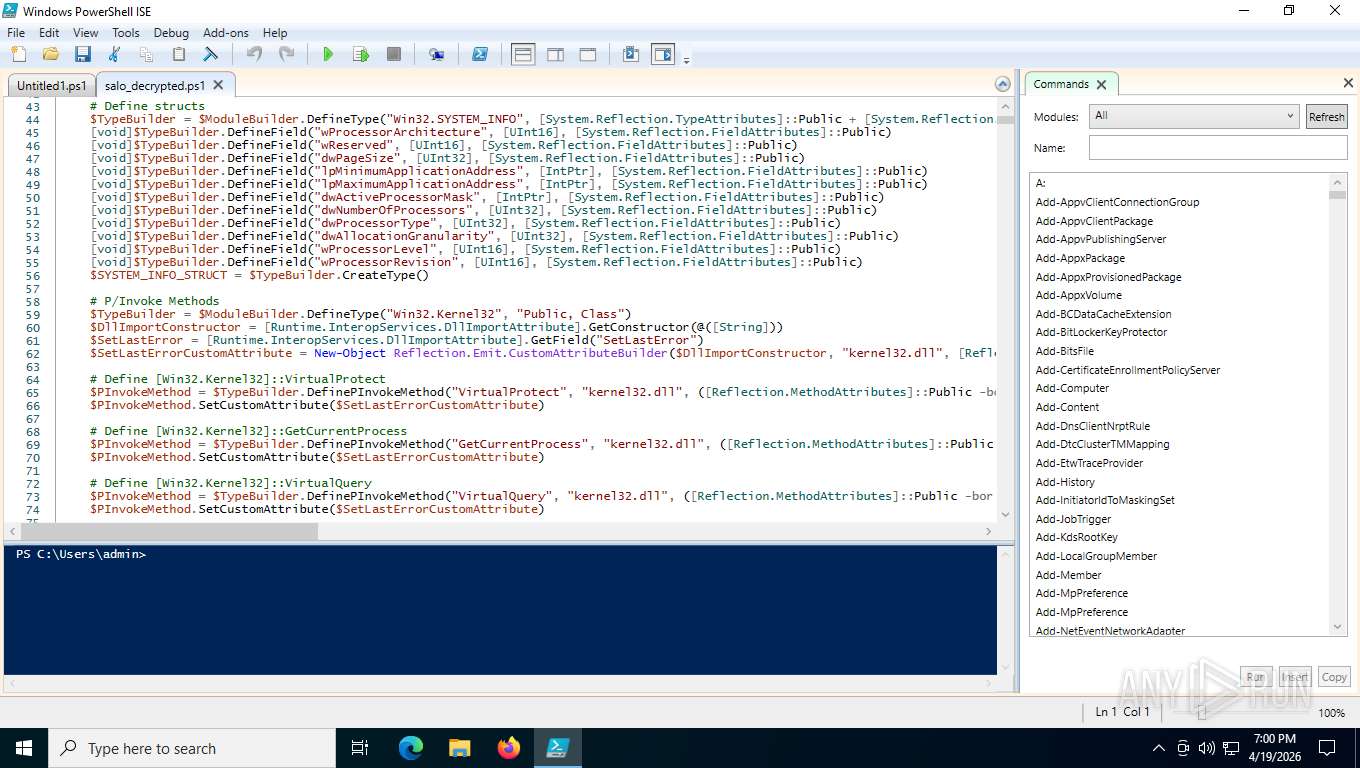This screenshot has width=1360, height=768.
Task: Run script with the green play icon
Action: (328, 54)
